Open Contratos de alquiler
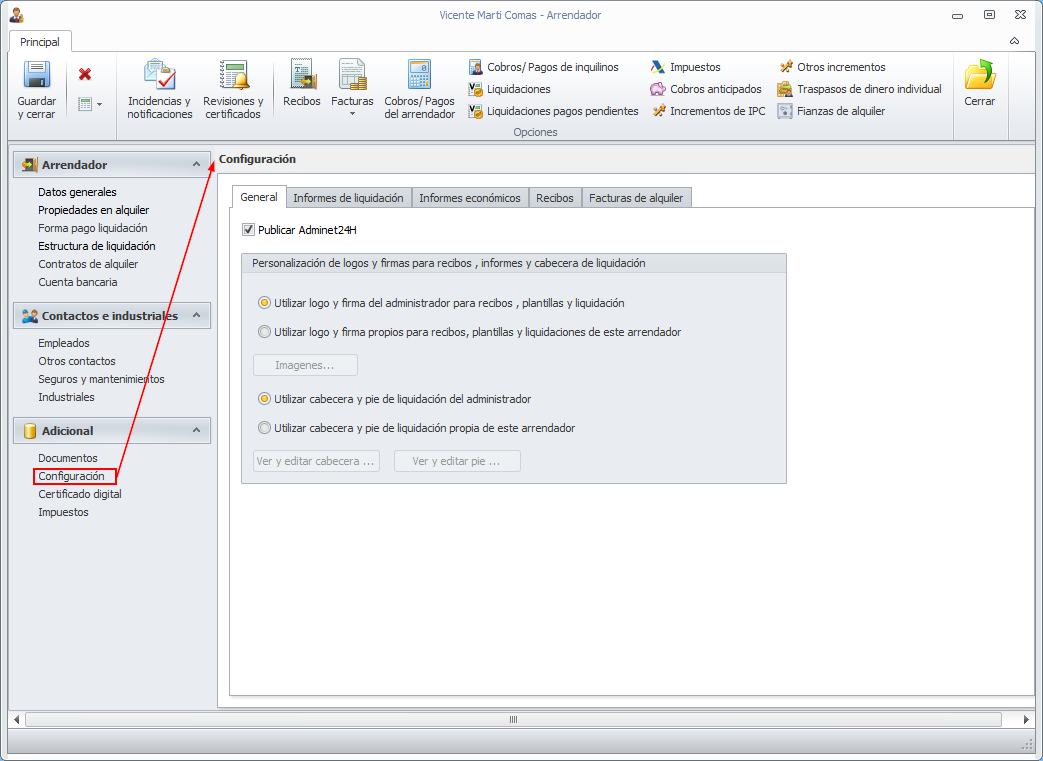This screenshot has width=1043, height=761. click(88, 264)
